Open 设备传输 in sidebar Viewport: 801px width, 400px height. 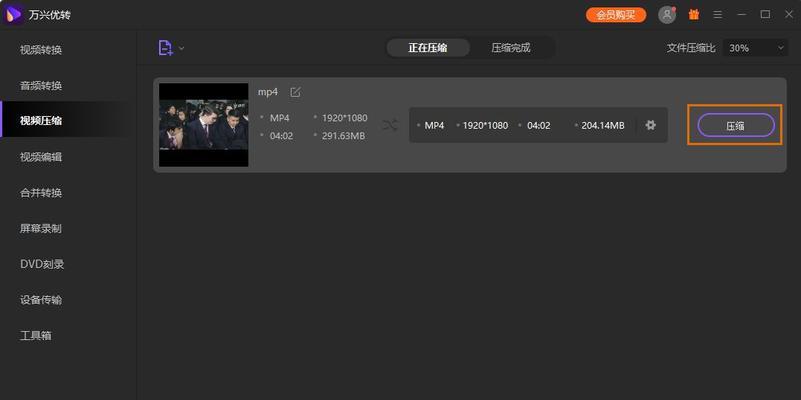pos(41,300)
